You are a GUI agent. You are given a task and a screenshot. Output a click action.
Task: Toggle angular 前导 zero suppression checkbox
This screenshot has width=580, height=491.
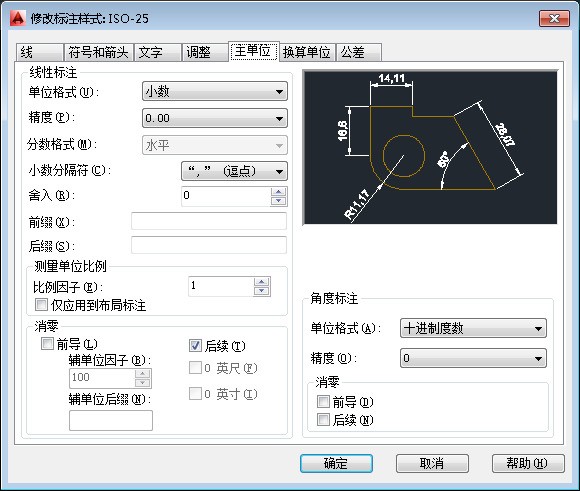tap(323, 401)
